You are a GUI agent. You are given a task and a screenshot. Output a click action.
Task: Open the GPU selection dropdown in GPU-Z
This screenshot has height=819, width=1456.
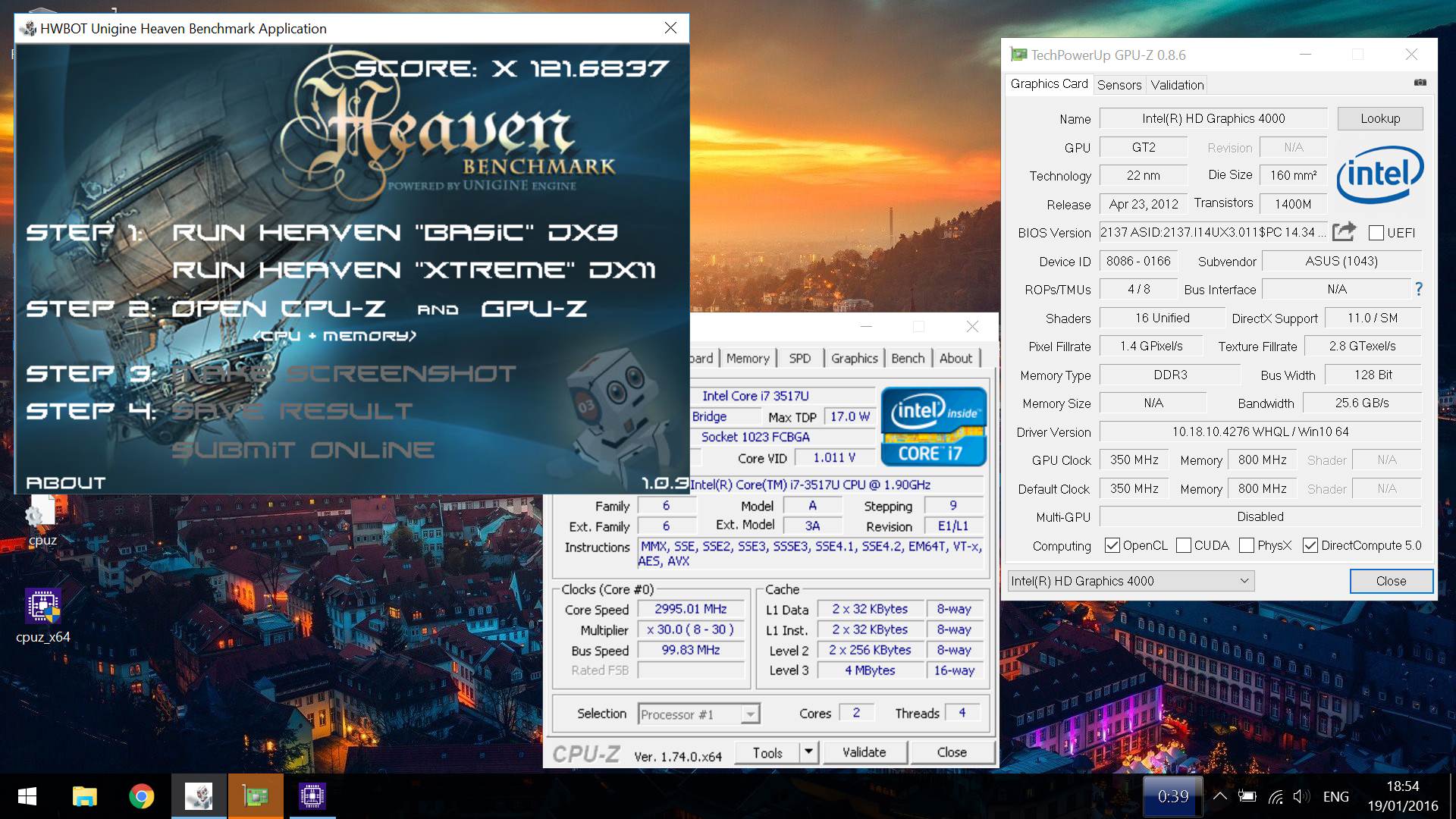(1131, 581)
